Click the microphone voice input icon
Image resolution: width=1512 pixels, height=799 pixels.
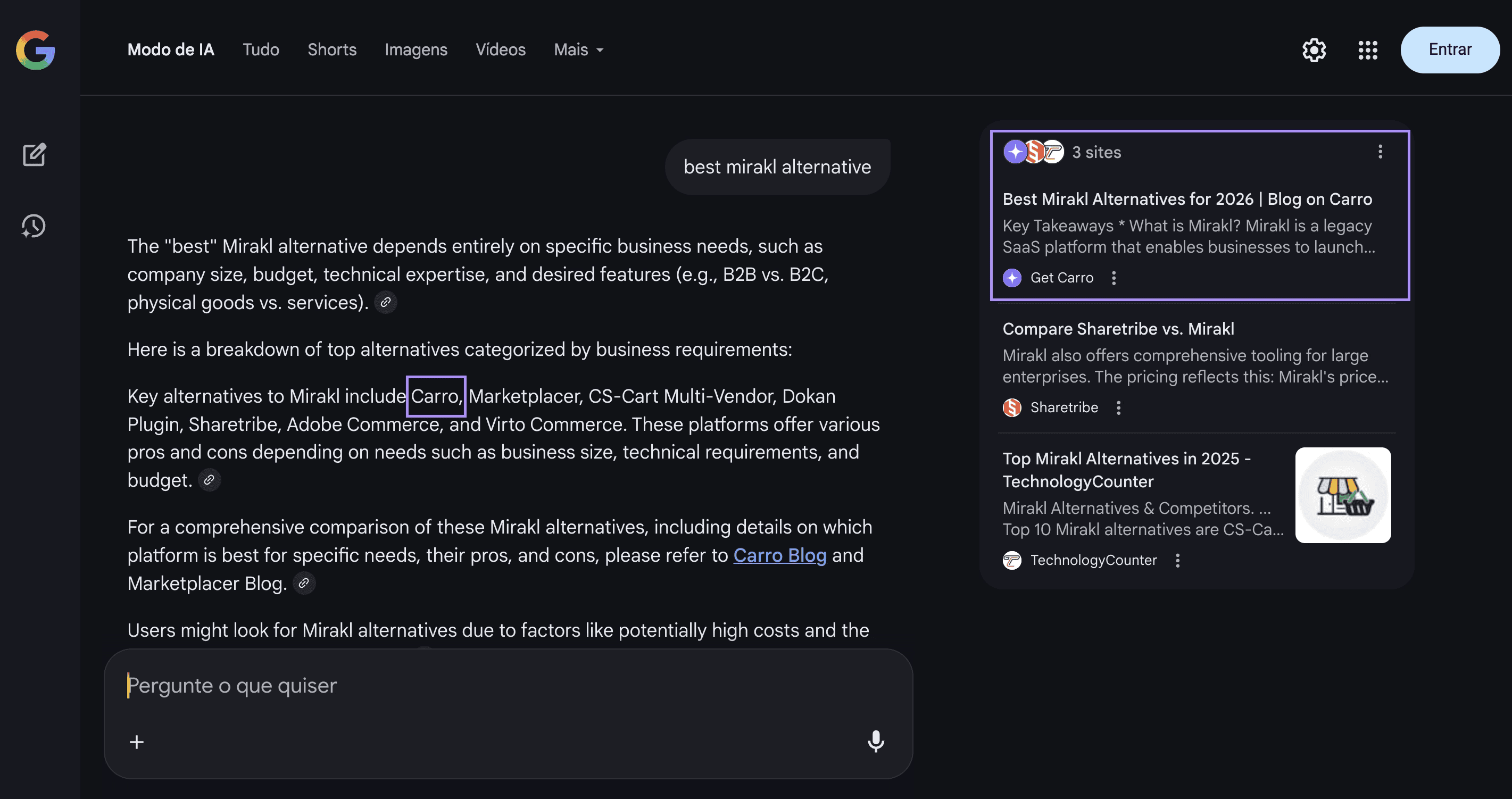click(x=876, y=742)
